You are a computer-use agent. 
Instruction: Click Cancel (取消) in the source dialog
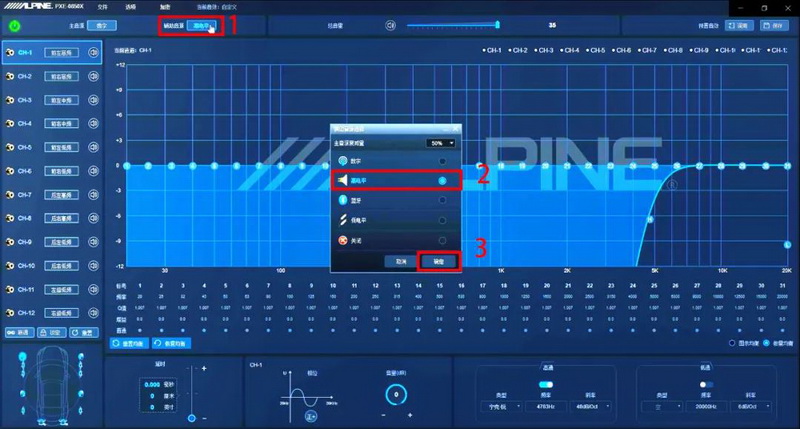401,261
